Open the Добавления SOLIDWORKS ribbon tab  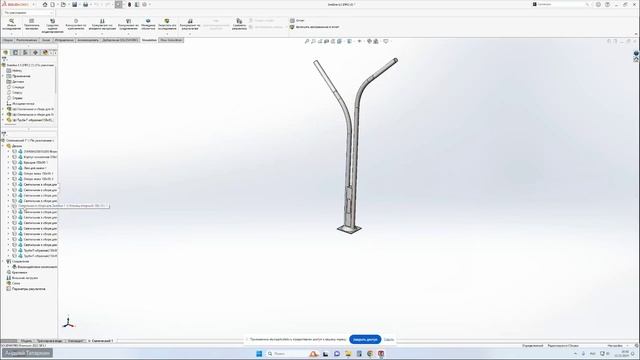click(x=120, y=40)
